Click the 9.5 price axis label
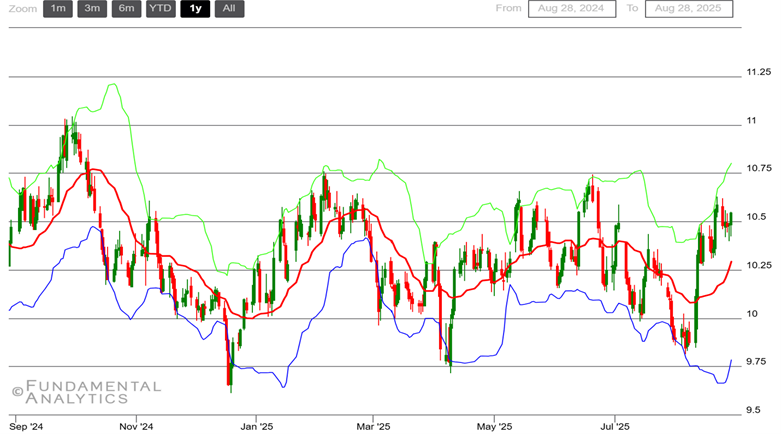Screen dimensions: 781x434 [753, 410]
